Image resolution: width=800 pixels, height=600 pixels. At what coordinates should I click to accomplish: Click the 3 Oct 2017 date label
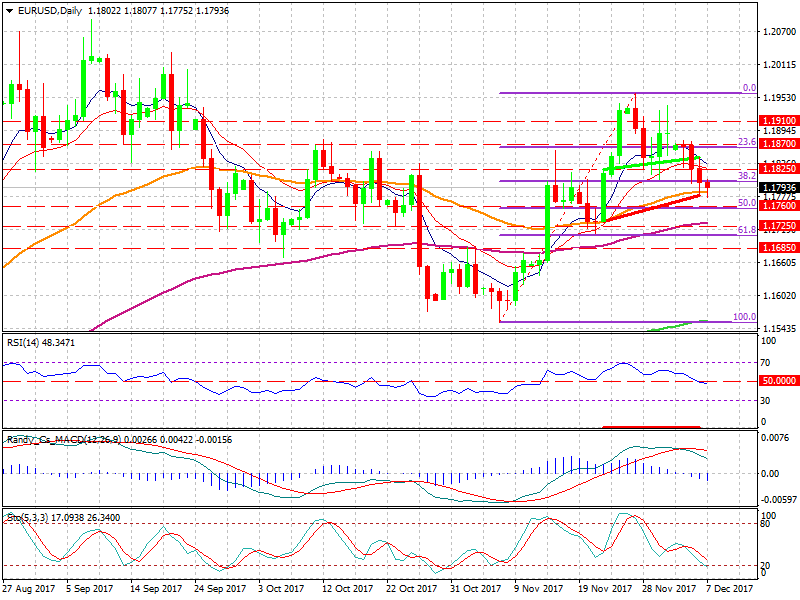pos(281,589)
